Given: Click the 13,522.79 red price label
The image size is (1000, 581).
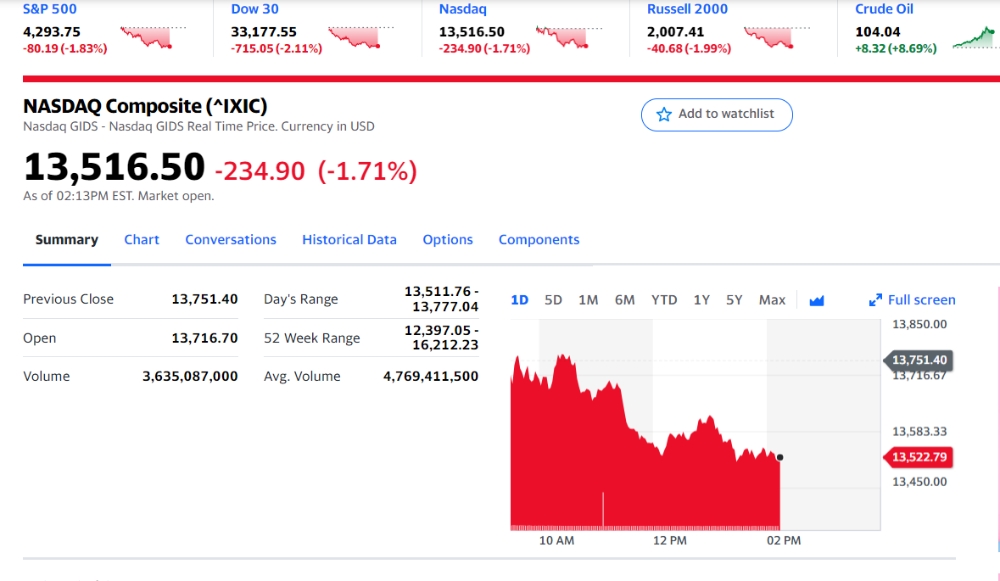Looking at the screenshot, I should (x=918, y=457).
